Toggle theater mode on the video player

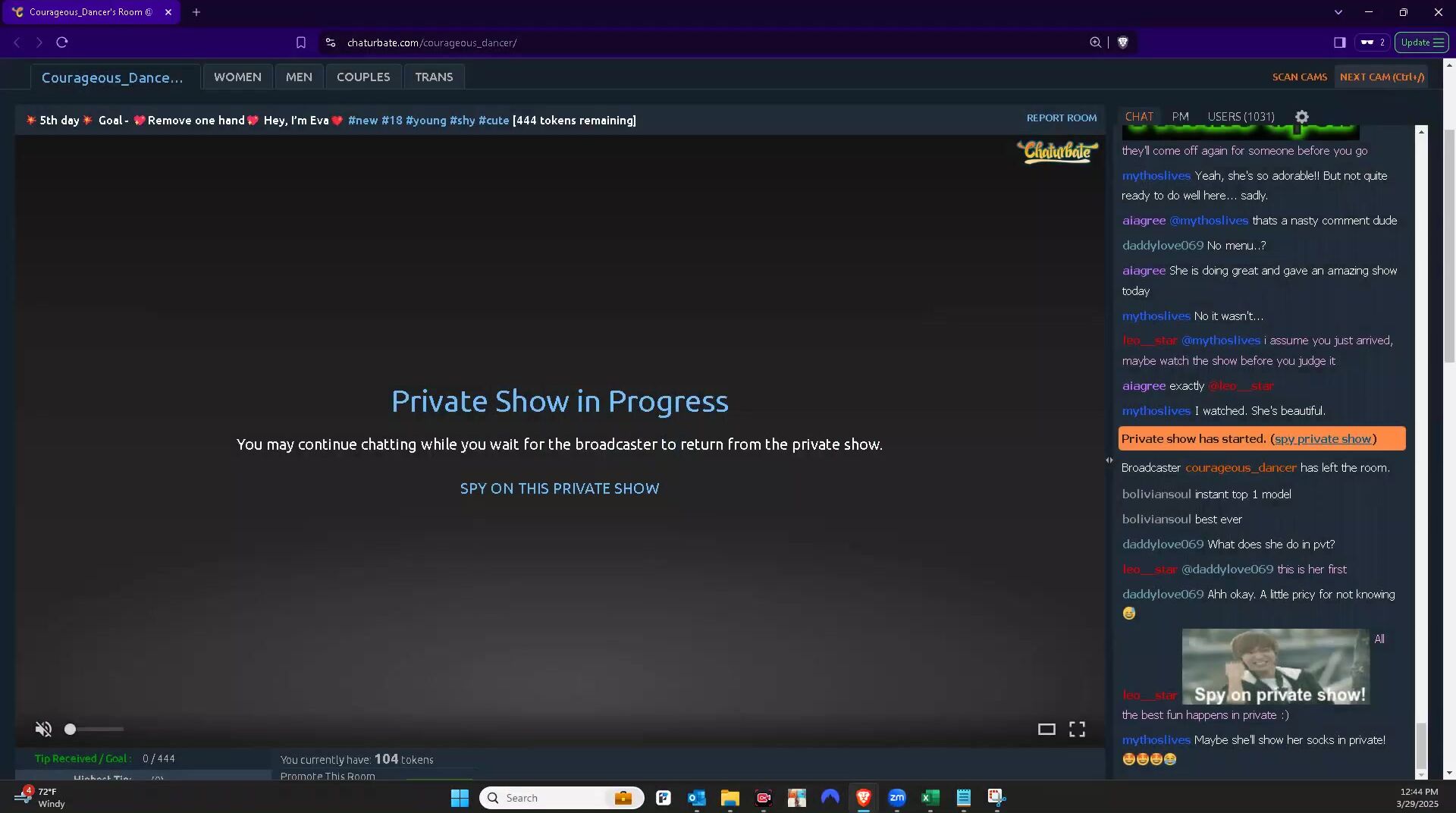[x=1046, y=729]
